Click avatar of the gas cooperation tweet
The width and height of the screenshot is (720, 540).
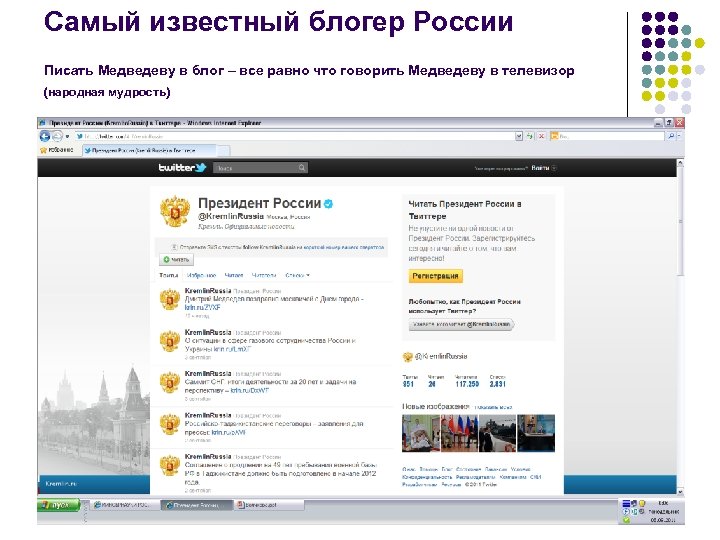click(x=169, y=341)
